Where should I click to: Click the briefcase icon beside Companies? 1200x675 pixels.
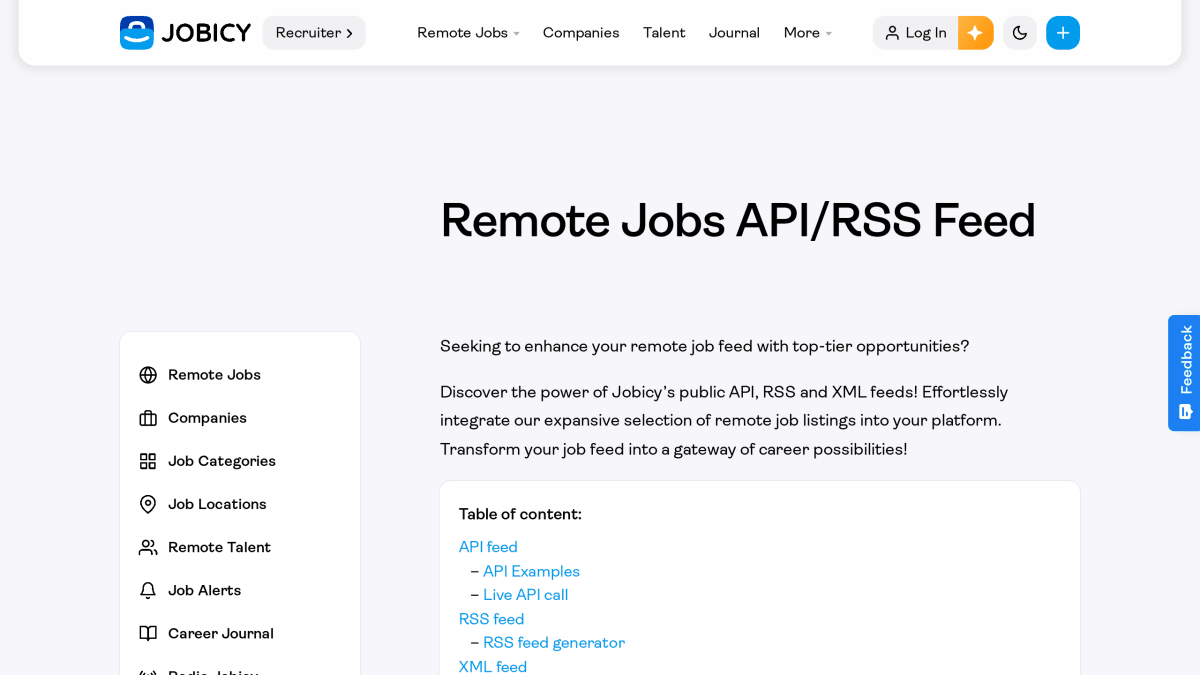point(148,418)
